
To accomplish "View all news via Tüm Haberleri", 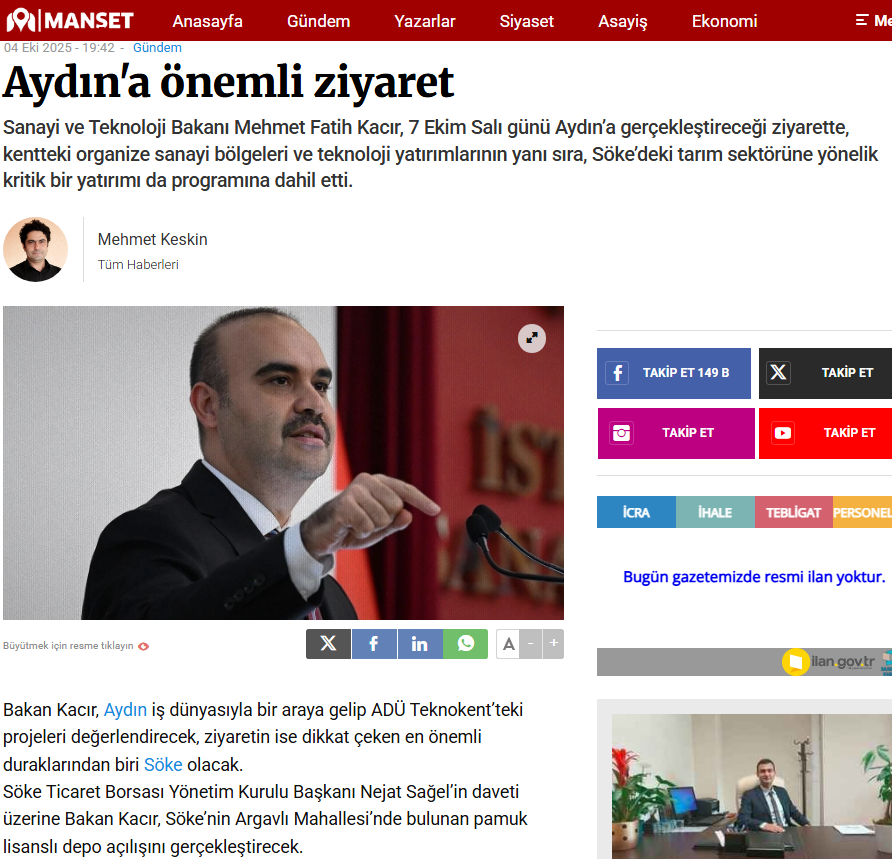I will (x=138, y=265).
